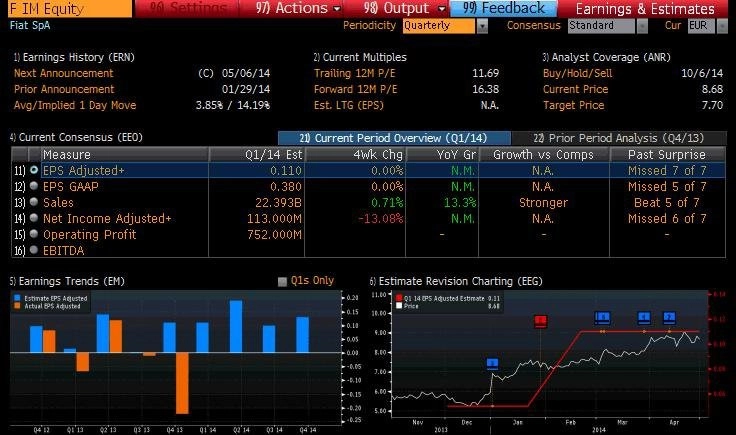Click the EPS Adjusted+ measure name
Image resolution: width=736 pixels, height=435 pixels.
84,170
